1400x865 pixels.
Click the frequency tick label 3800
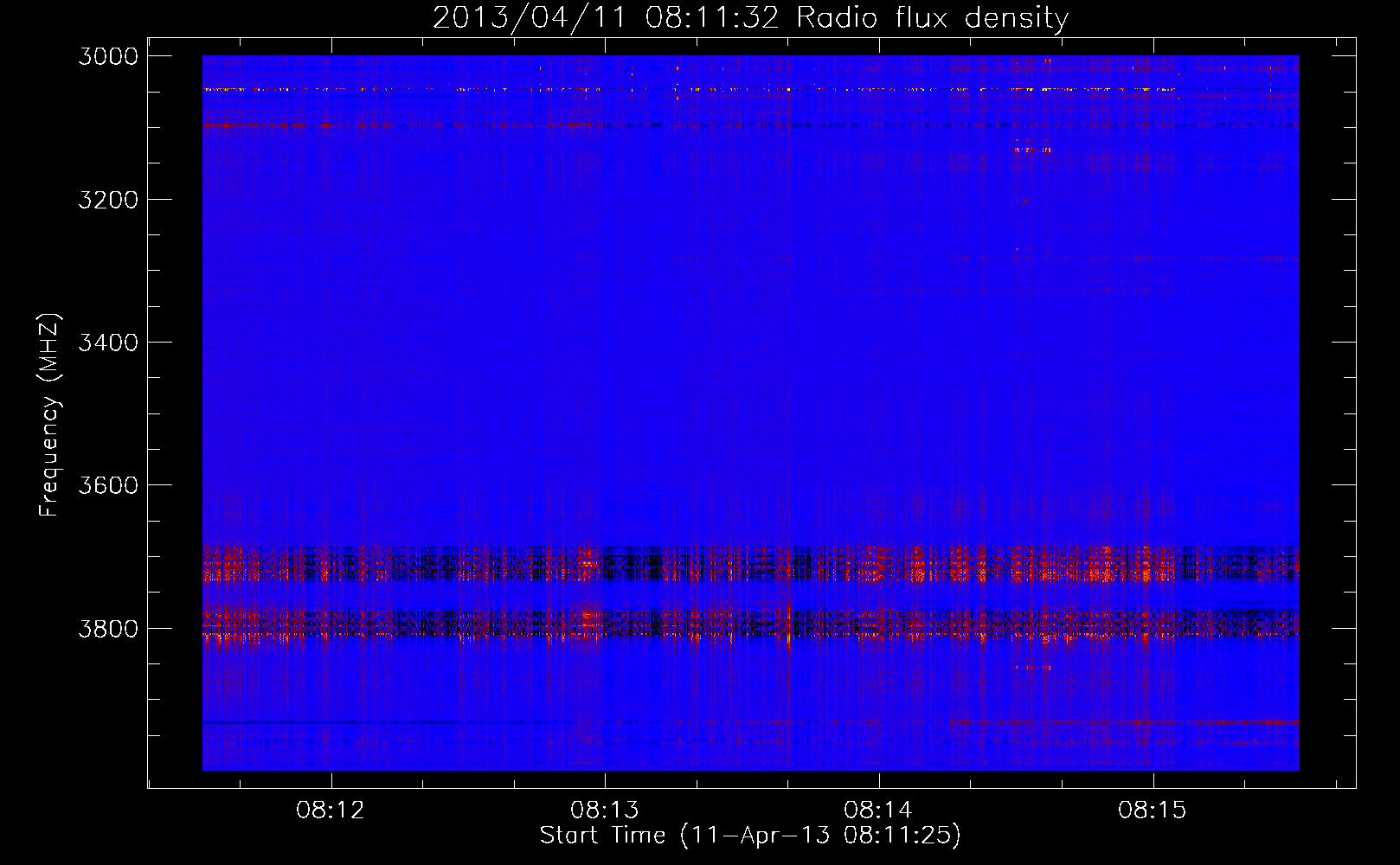[108, 628]
